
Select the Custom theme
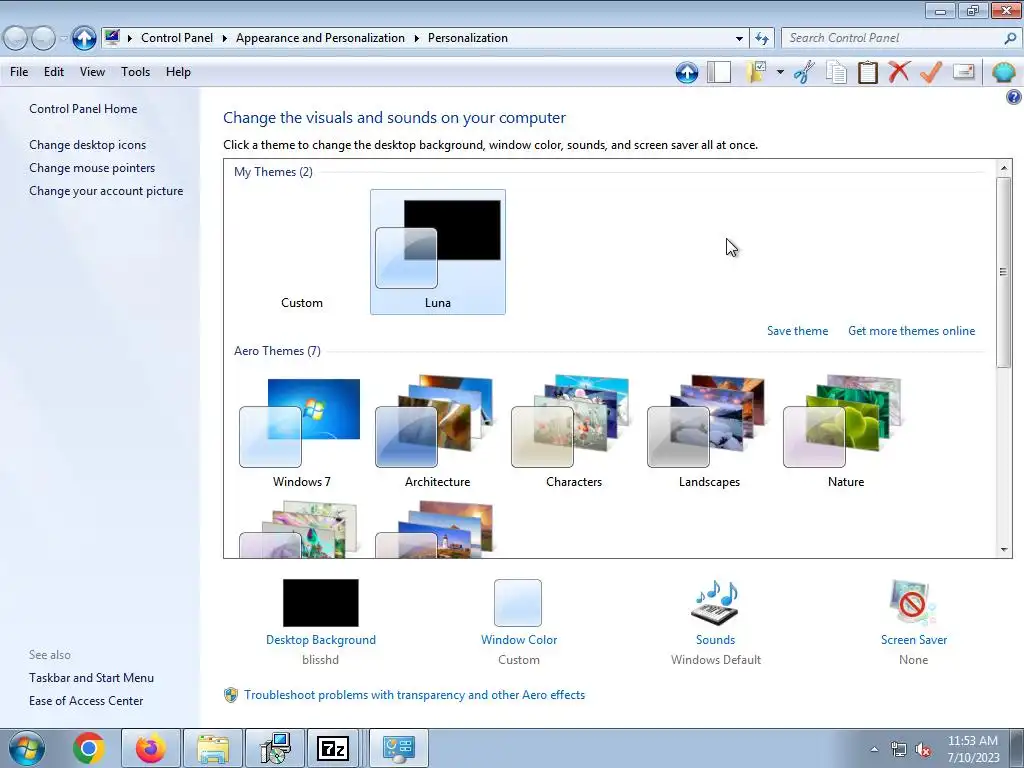pyautogui.click(x=302, y=252)
